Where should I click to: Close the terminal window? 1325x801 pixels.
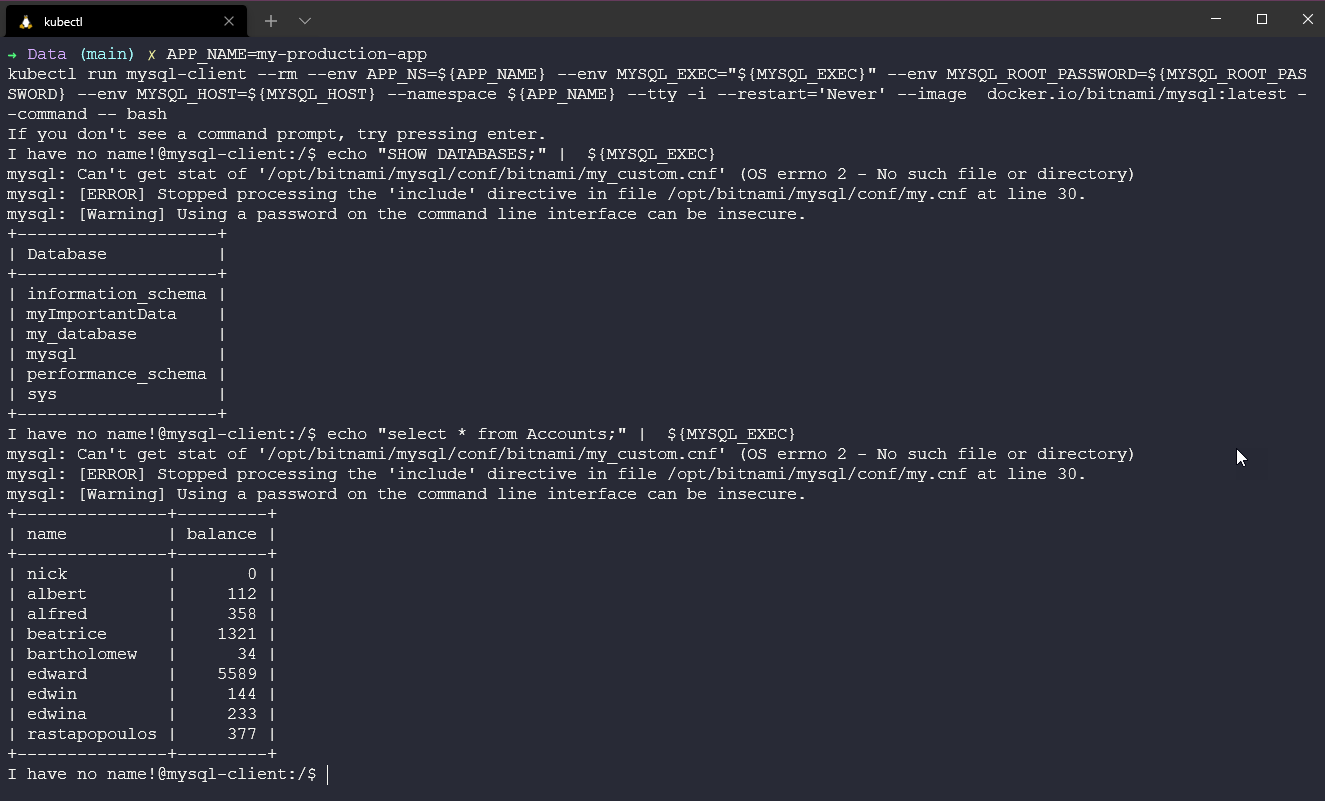tap(1307, 19)
